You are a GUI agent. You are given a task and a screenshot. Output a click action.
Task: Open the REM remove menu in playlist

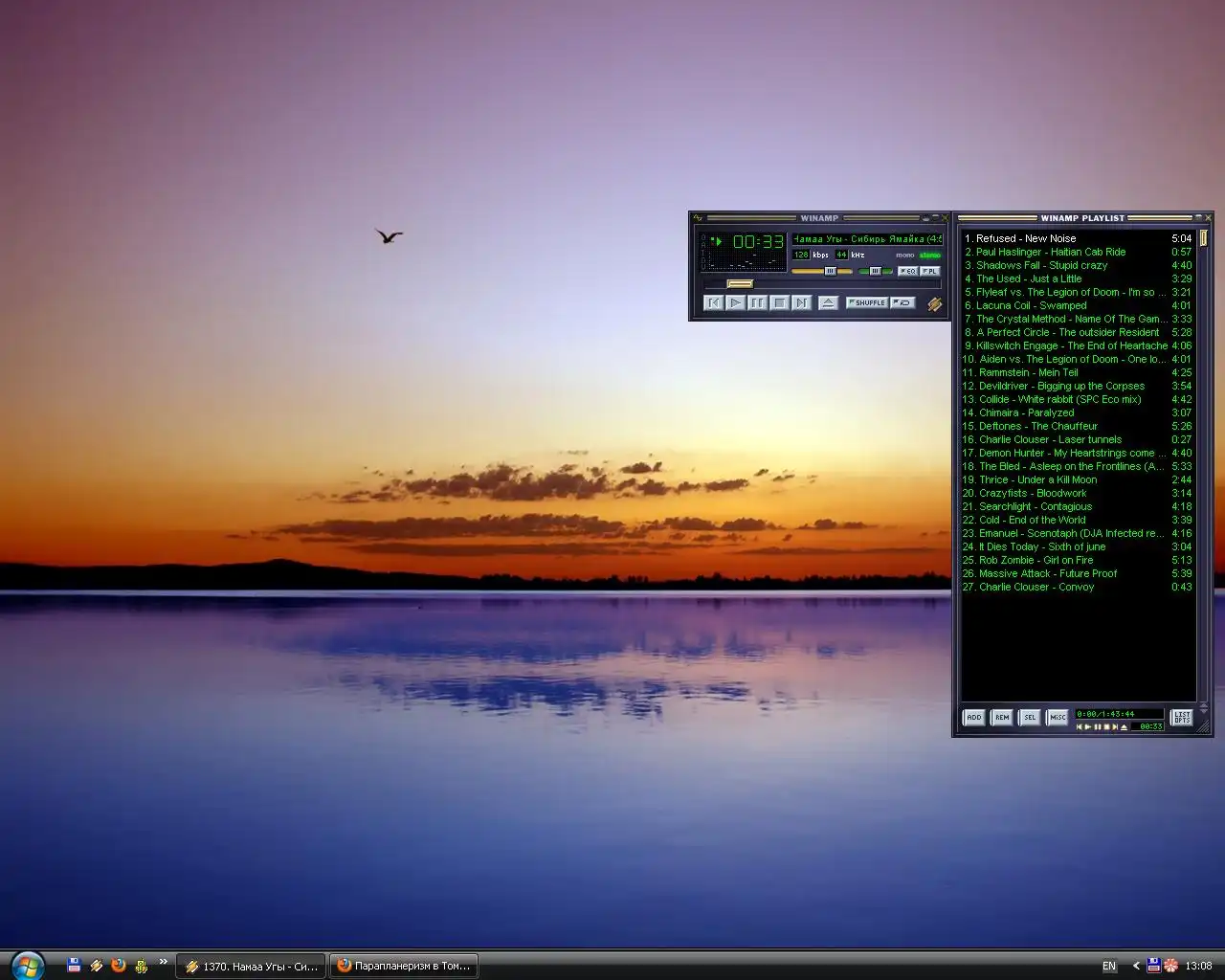(x=1001, y=717)
